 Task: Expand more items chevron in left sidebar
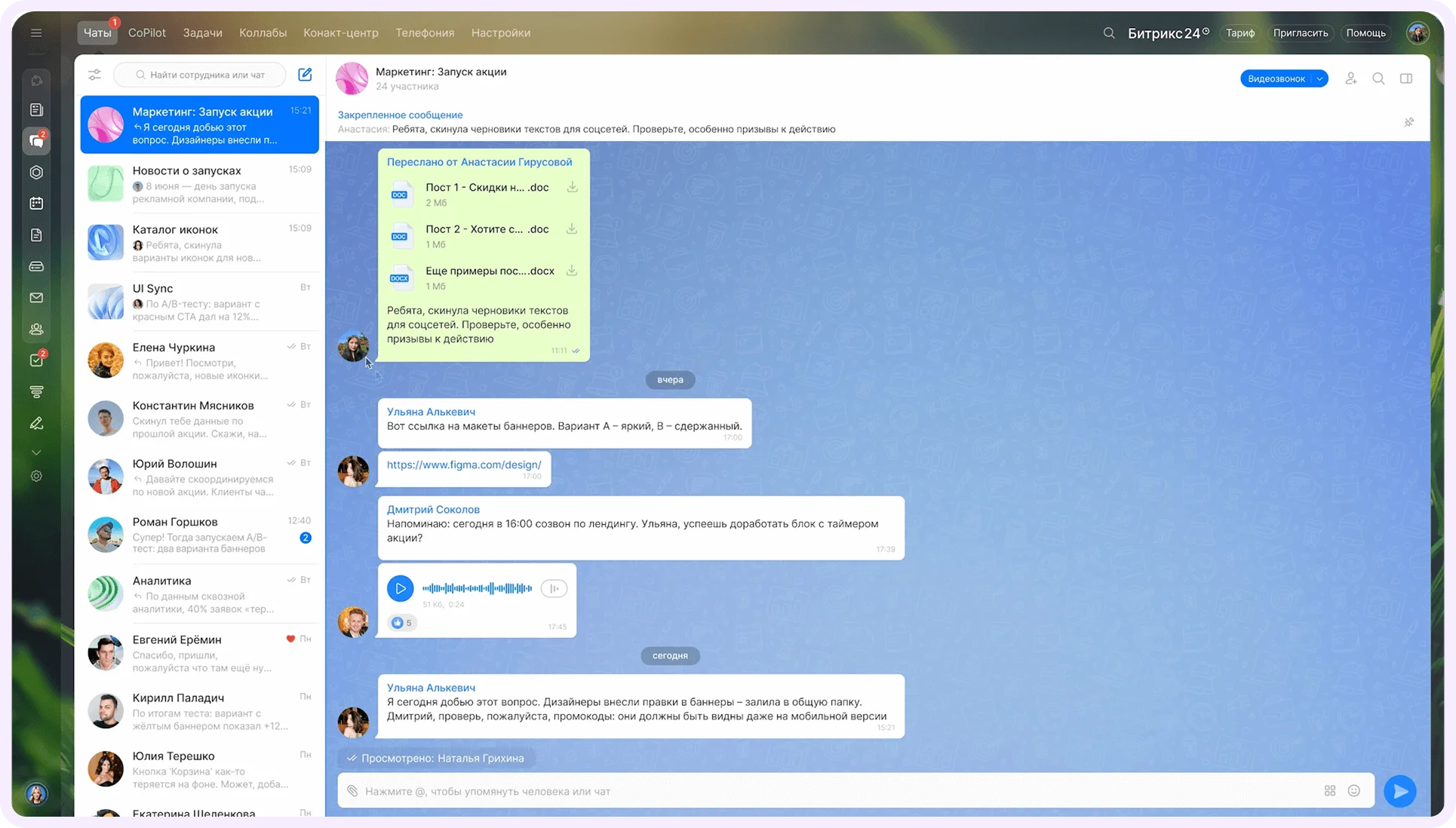click(36, 452)
